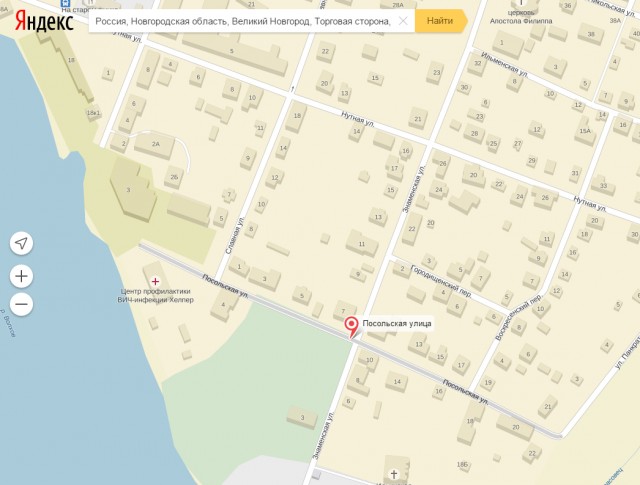Viewport: 640px width, 485px height.
Task: Zoom out with the minus button
Action: tap(21, 305)
